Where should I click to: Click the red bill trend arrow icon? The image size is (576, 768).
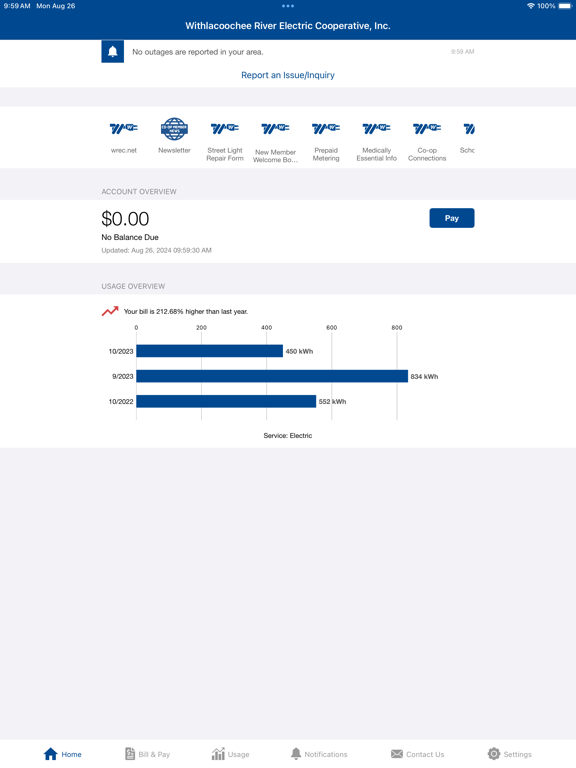pos(110,311)
